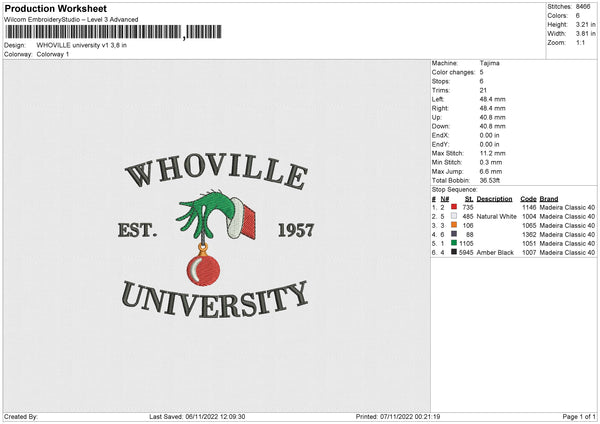Click the Natural White color swatch
The height and width of the screenshot is (424, 600).
coord(454,216)
